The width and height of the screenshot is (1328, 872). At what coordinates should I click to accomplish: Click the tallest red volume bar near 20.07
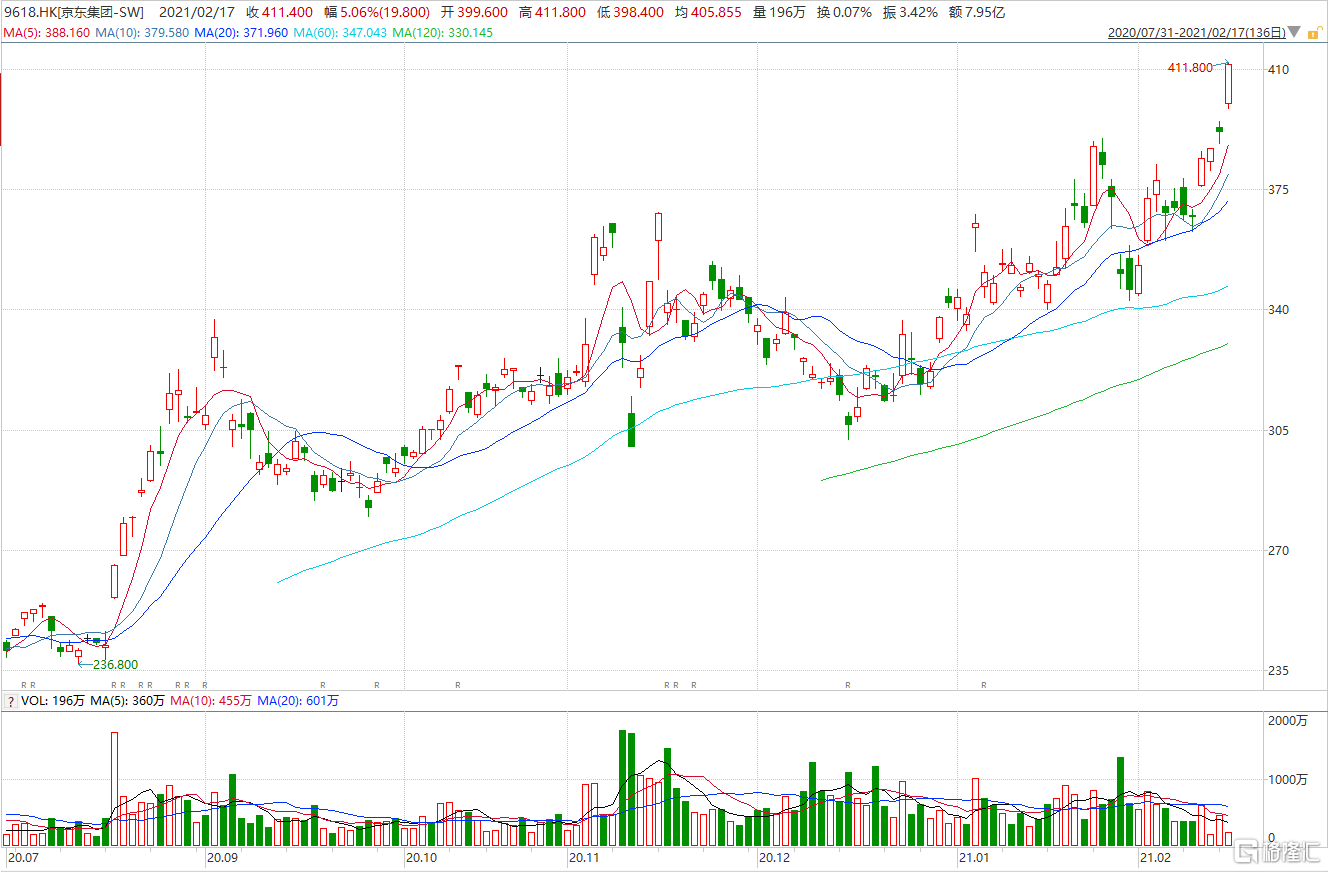coord(114,790)
